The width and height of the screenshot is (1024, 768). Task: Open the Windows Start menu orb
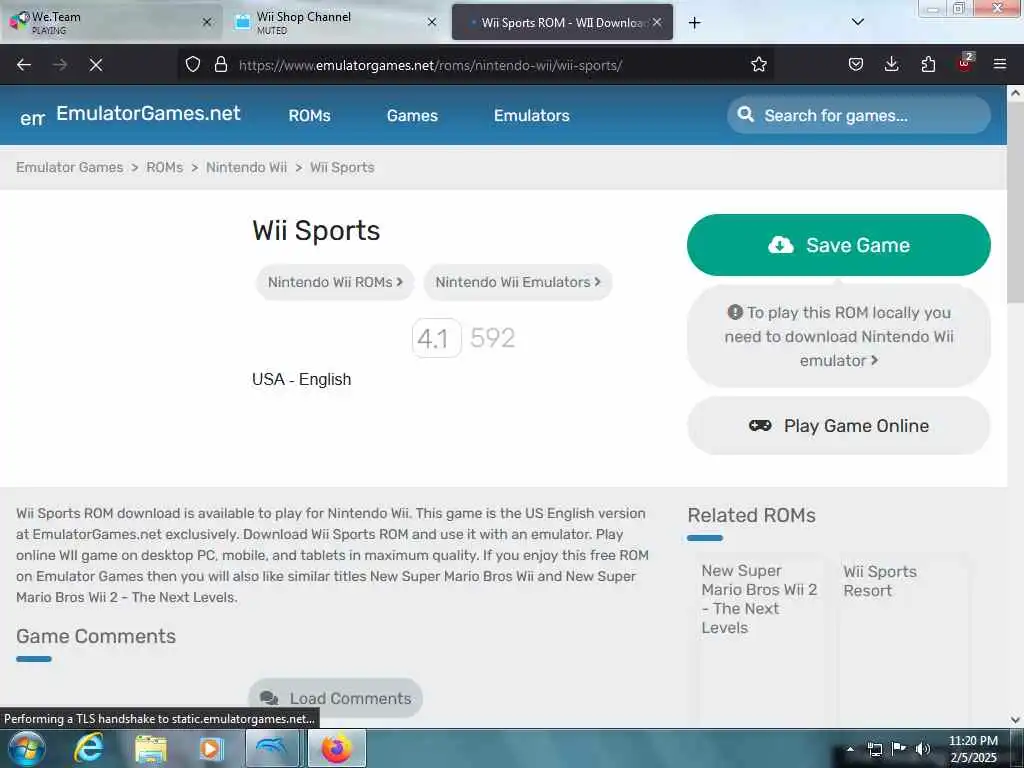pos(26,748)
